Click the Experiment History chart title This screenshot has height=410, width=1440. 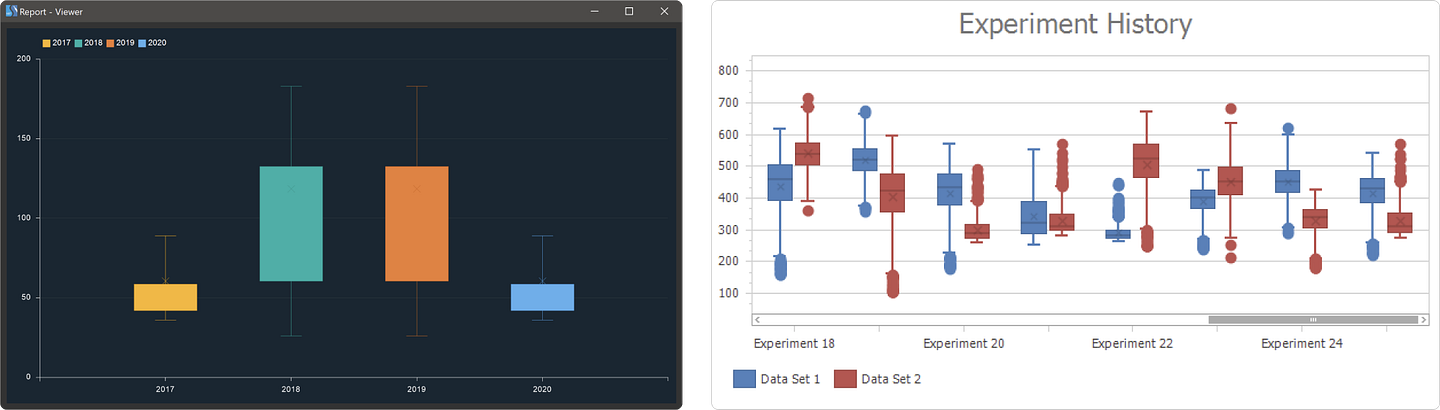[1075, 24]
